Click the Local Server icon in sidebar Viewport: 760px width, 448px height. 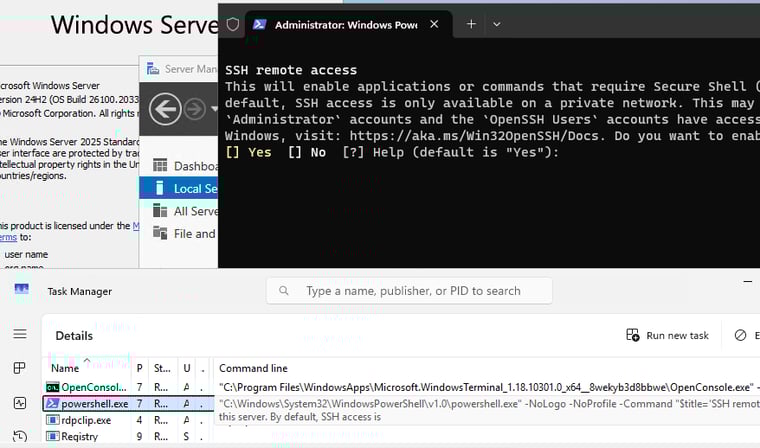159,188
